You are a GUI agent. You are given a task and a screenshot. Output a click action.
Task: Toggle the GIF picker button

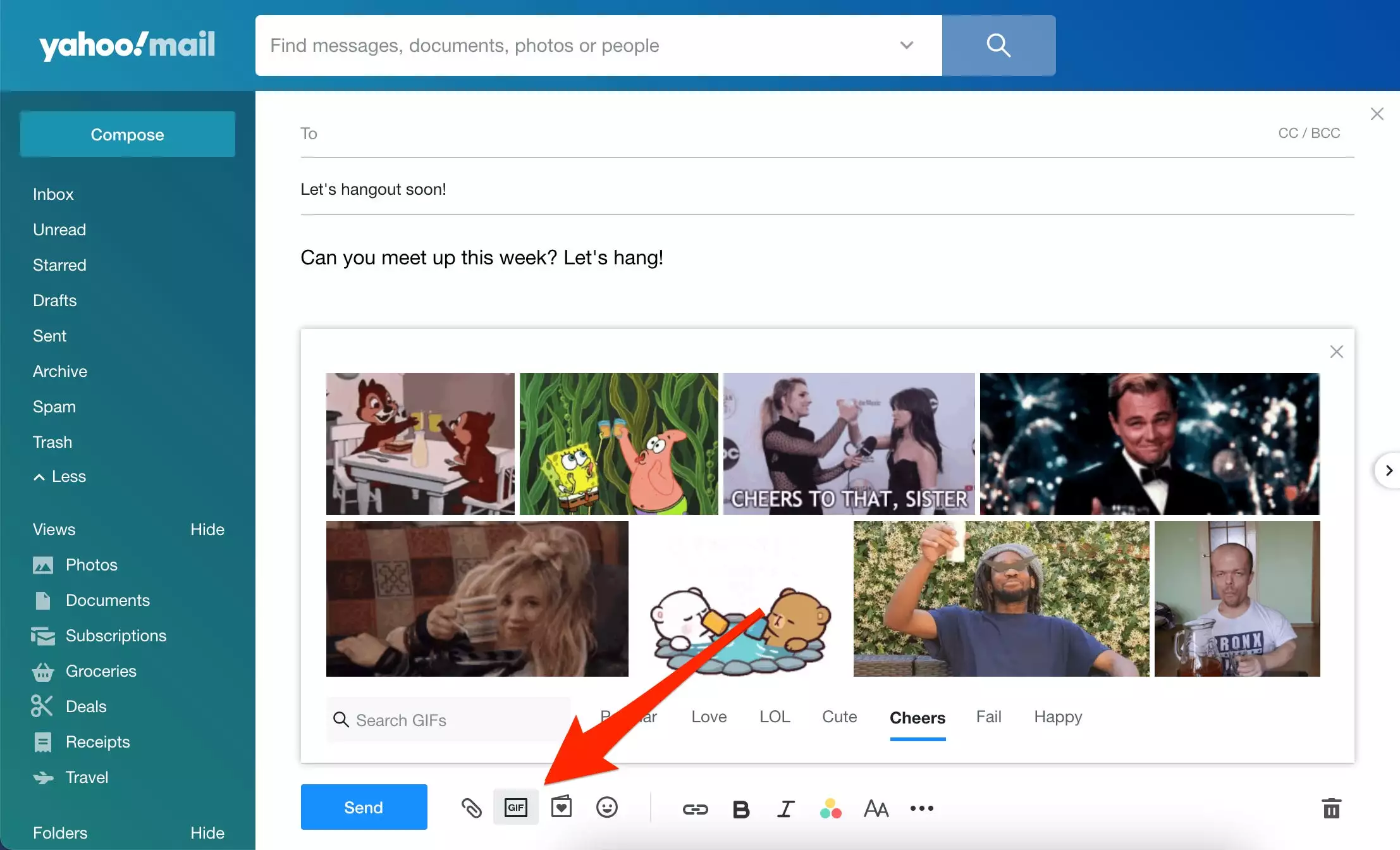pyautogui.click(x=516, y=808)
